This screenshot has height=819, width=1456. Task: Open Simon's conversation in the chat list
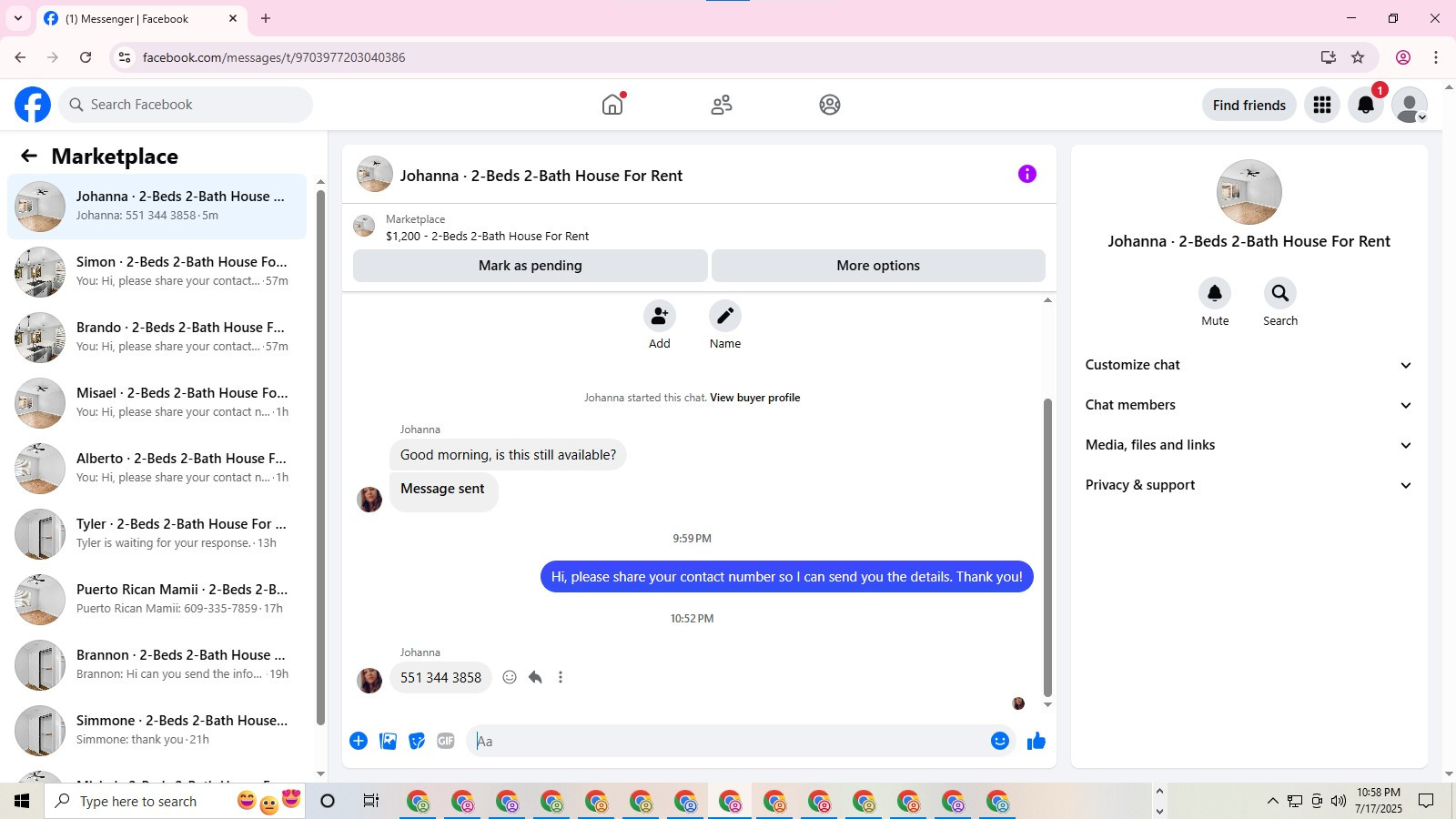(x=157, y=272)
